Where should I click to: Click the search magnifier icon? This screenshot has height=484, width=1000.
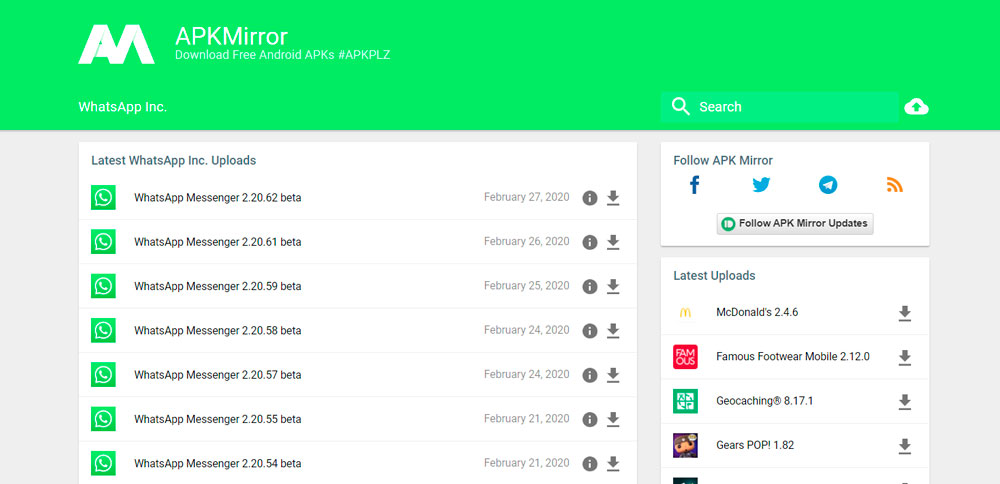pyautogui.click(x=680, y=106)
